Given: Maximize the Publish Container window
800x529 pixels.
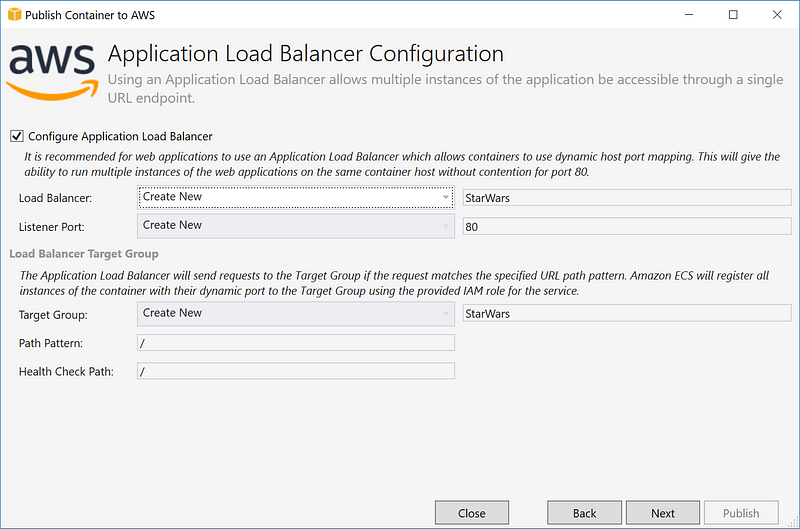Looking at the screenshot, I should pos(733,15).
